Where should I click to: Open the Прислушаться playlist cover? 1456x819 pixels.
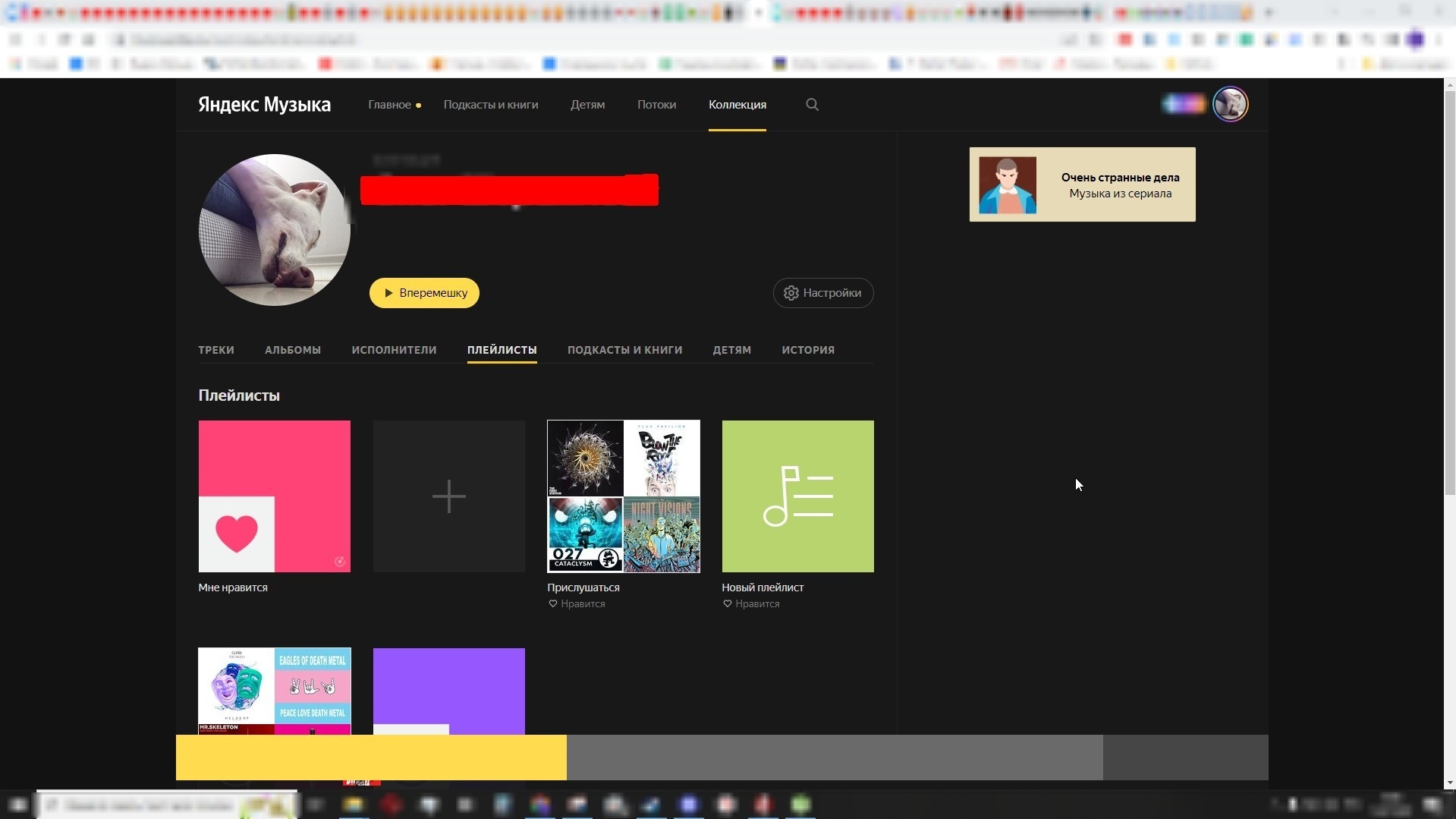(624, 496)
